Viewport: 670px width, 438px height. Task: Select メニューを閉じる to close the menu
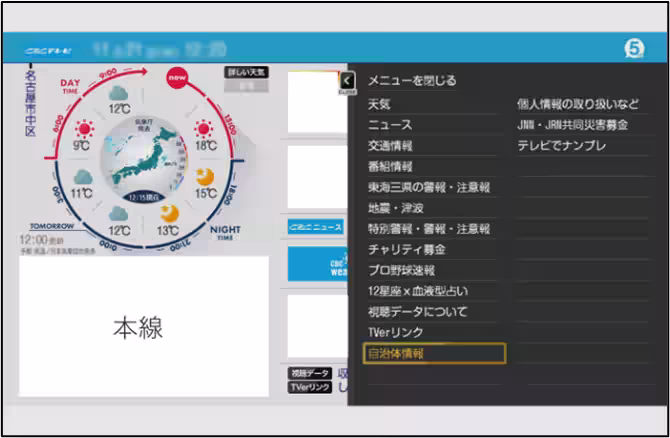pyautogui.click(x=412, y=80)
